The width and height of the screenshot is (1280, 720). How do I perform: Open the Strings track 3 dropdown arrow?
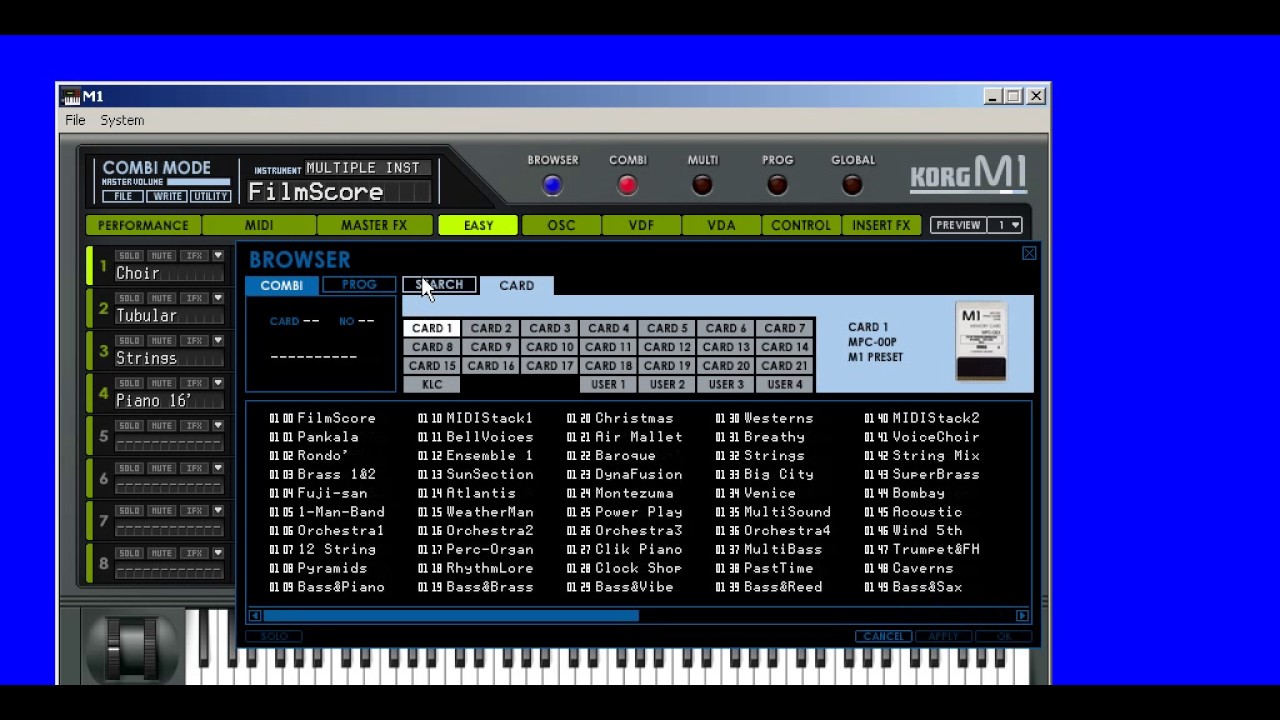pos(218,341)
